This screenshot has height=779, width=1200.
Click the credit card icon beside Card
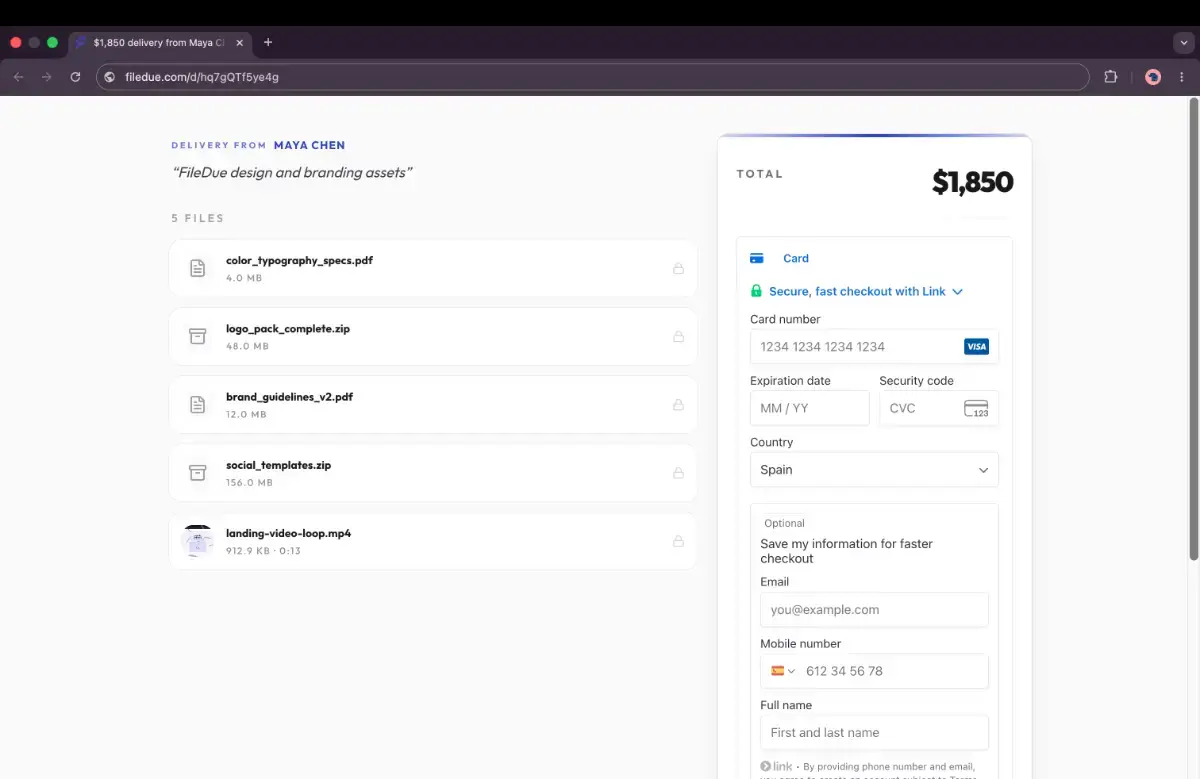[x=757, y=258]
